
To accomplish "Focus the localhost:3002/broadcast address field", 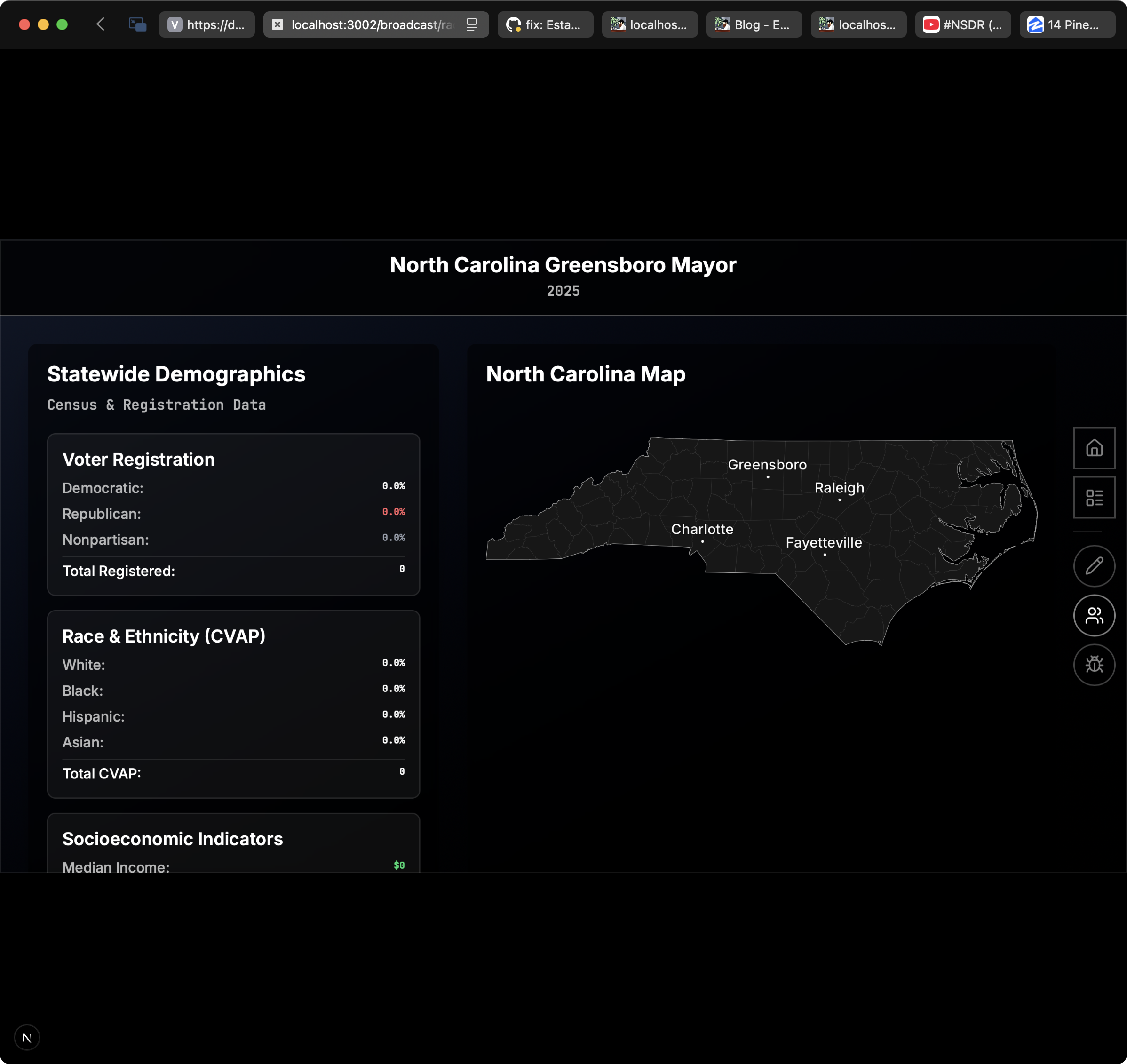I will (x=372, y=24).
